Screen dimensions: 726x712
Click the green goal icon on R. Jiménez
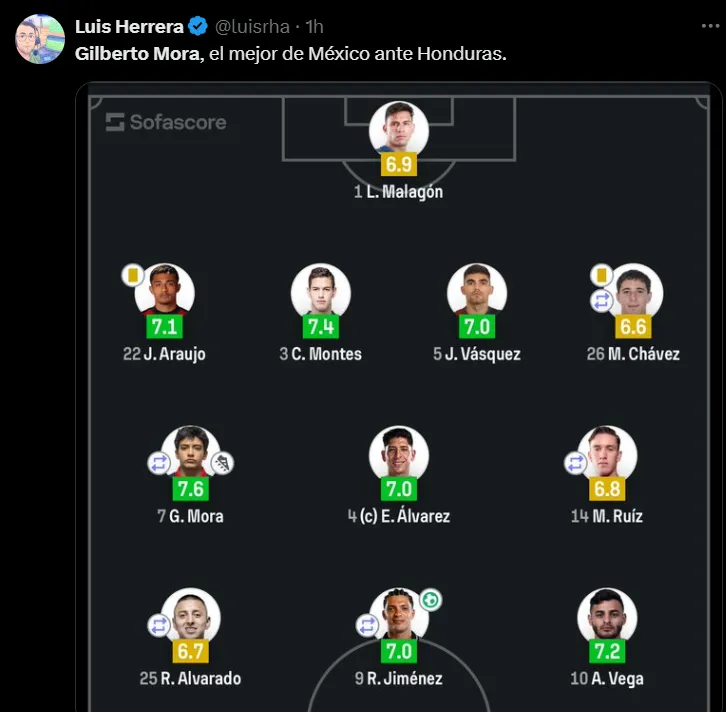click(x=430, y=600)
